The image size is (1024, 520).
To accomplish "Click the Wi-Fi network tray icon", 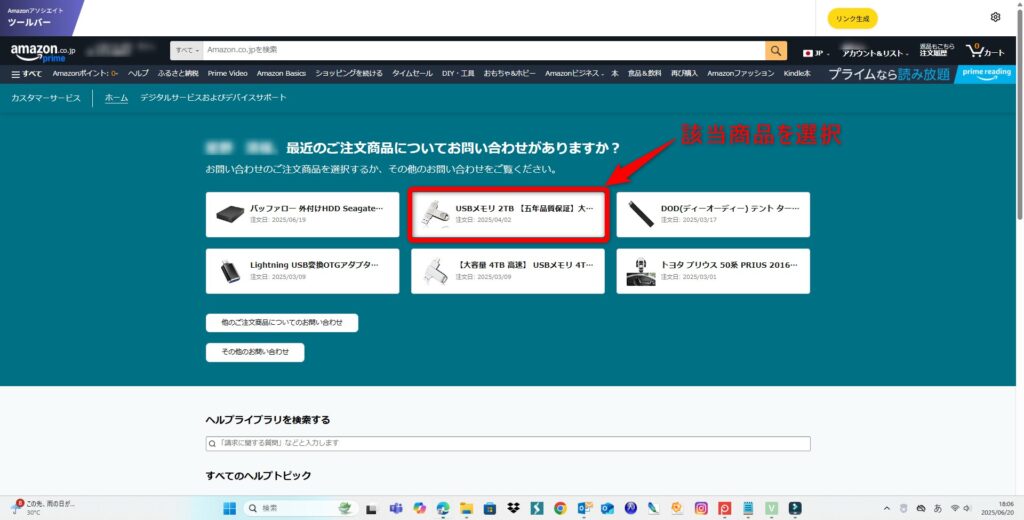I will 955,508.
